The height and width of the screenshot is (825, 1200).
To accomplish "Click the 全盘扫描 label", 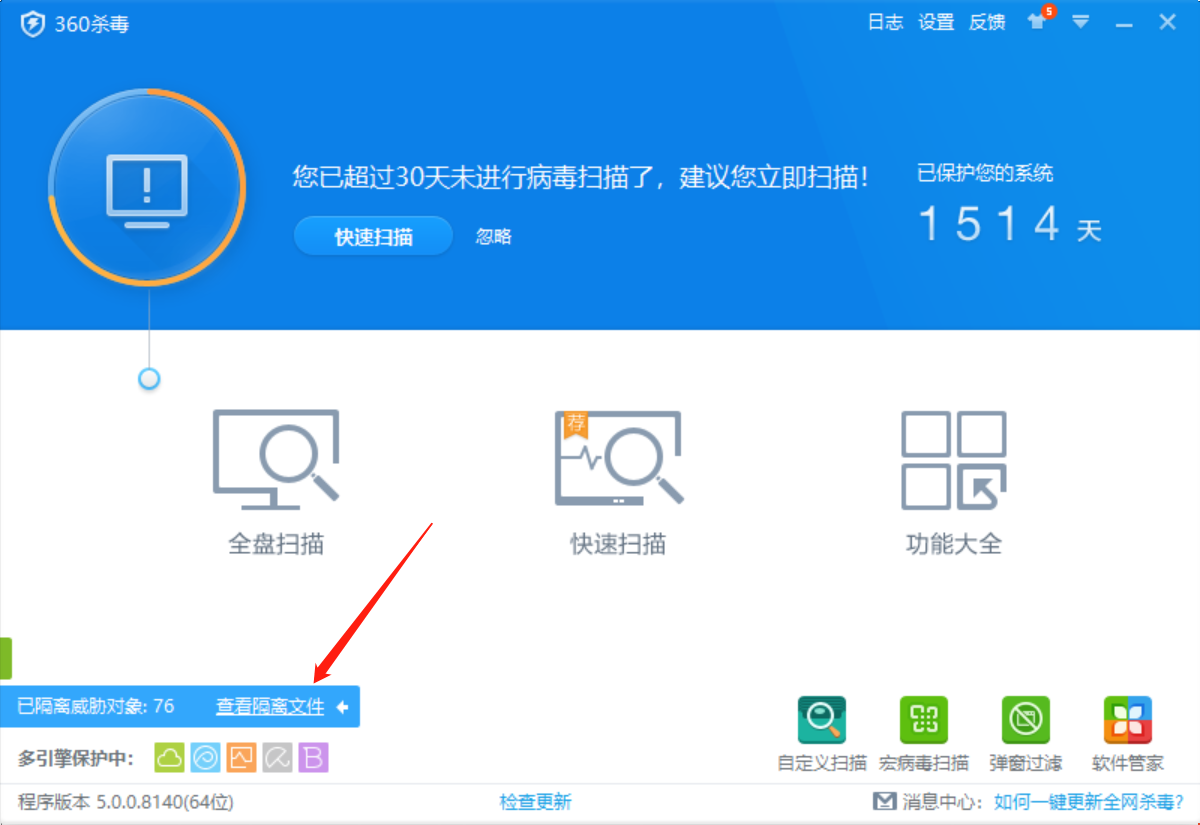I will 276,544.
